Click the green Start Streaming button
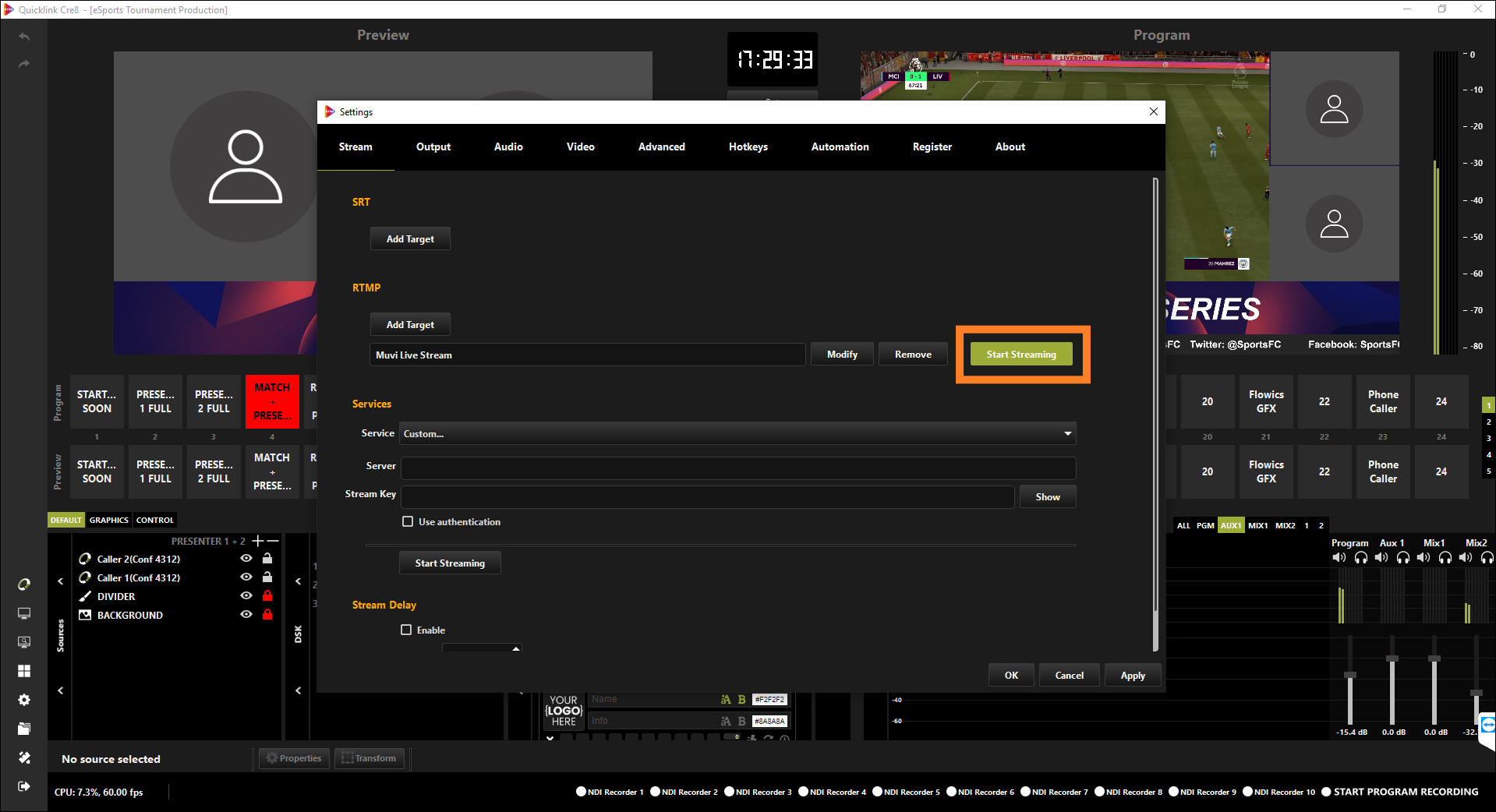Viewport: 1496px width, 812px height. (x=1021, y=355)
